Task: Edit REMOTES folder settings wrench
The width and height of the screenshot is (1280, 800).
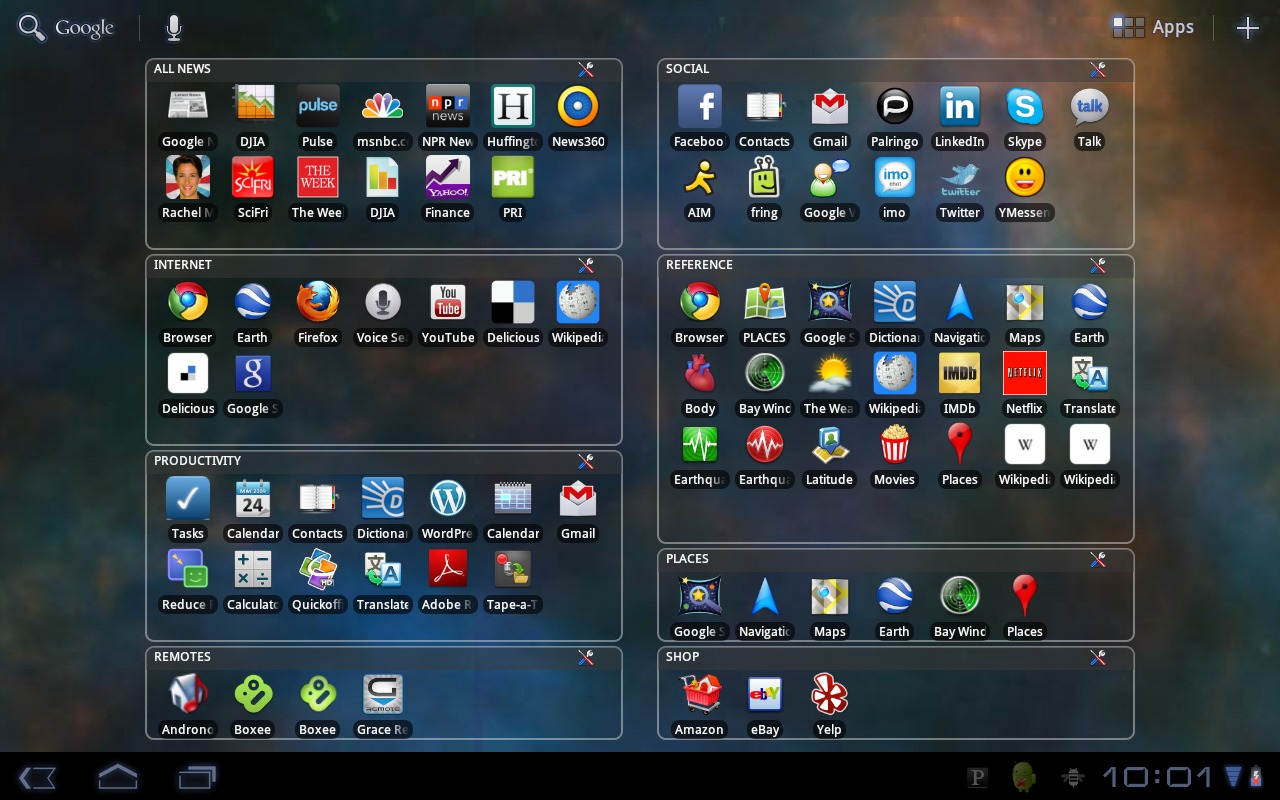Action: [x=586, y=657]
